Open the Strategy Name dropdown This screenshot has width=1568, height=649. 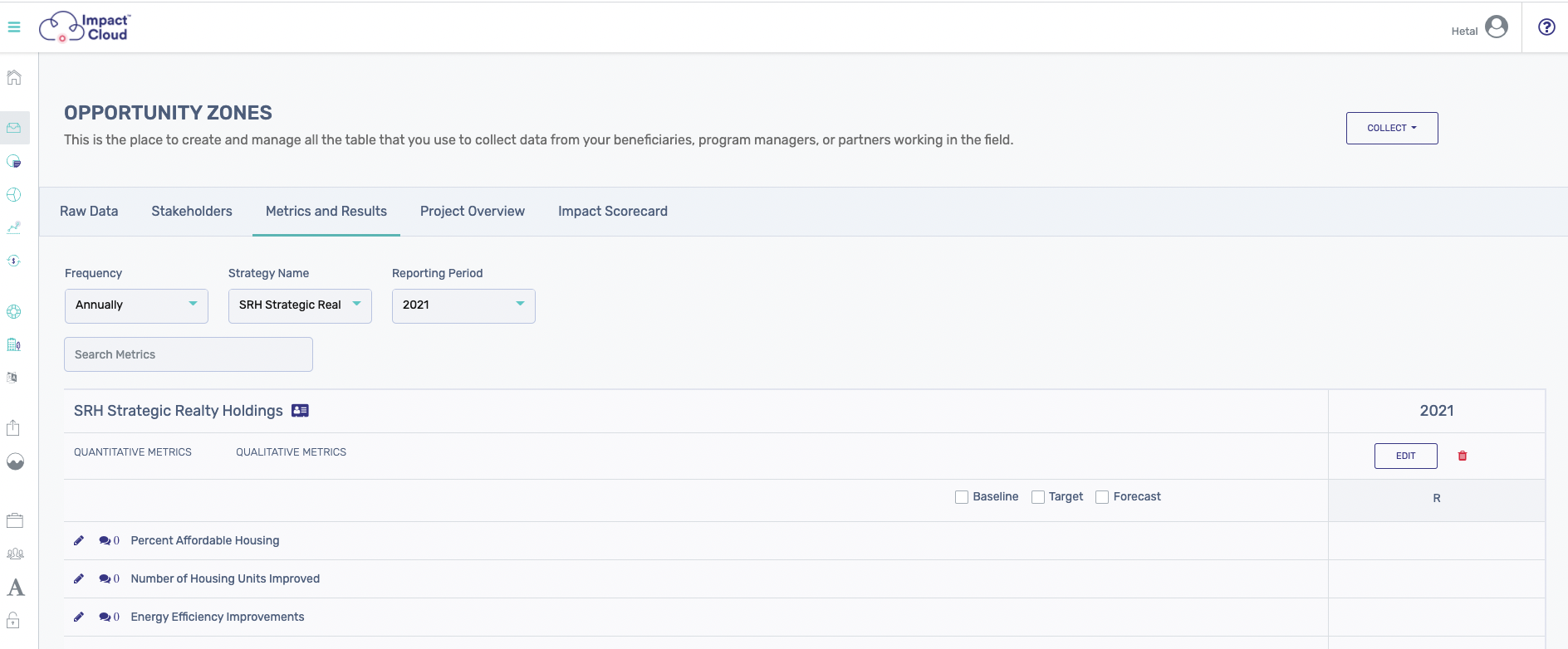[x=300, y=305]
